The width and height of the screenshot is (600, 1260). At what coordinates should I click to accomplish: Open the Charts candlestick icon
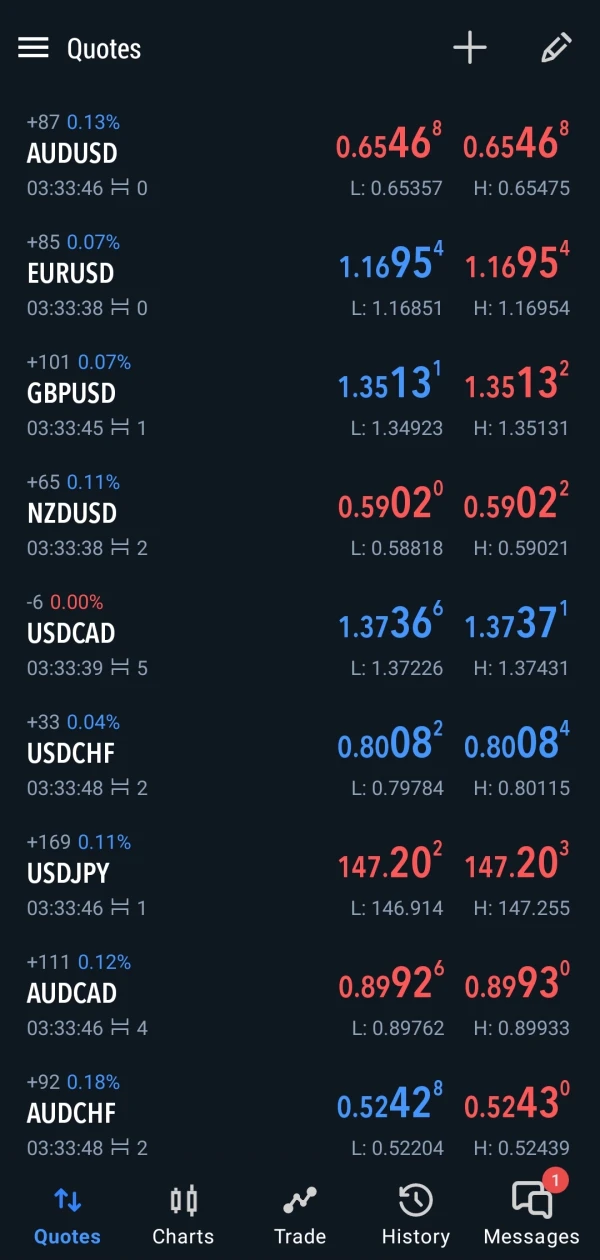[x=183, y=1200]
